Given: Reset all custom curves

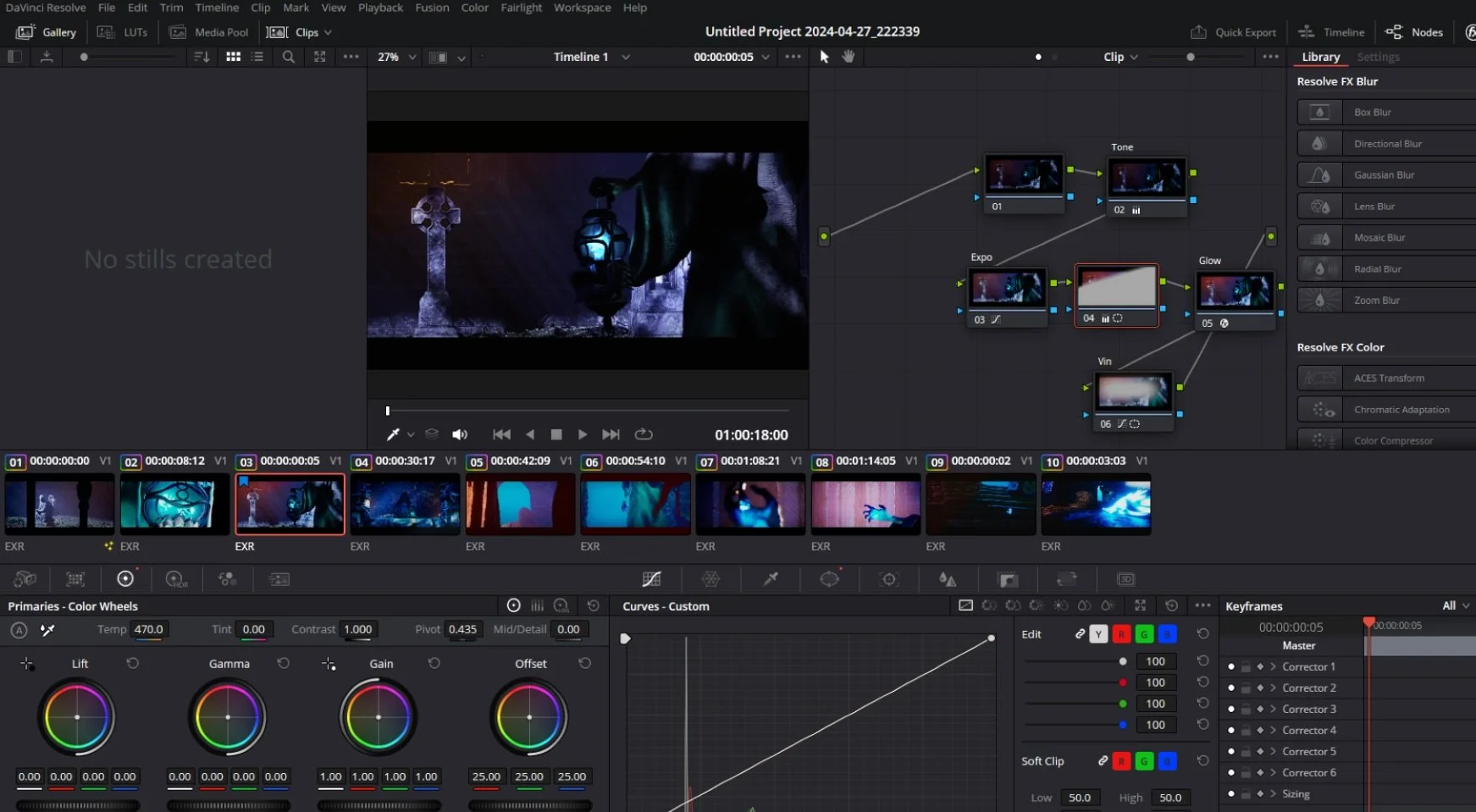Looking at the screenshot, I should coord(1172,605).
